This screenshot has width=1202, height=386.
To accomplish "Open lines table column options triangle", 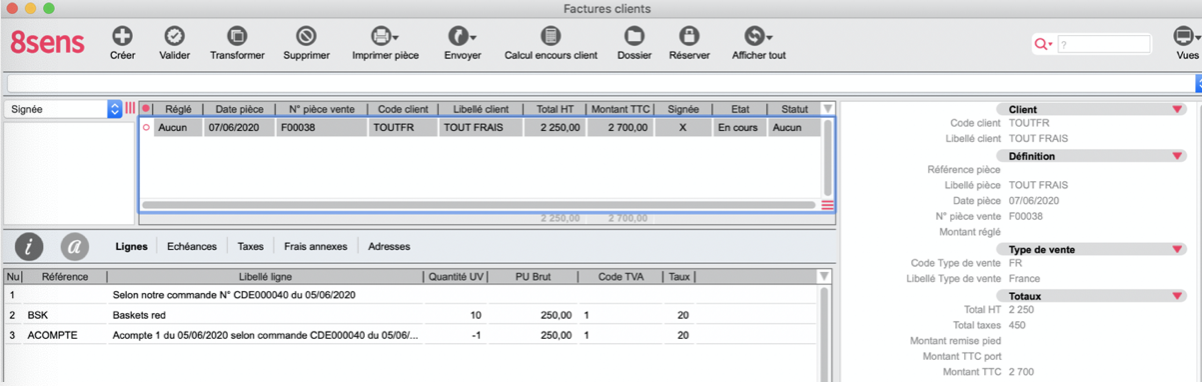I will click(x=824, y=277).
